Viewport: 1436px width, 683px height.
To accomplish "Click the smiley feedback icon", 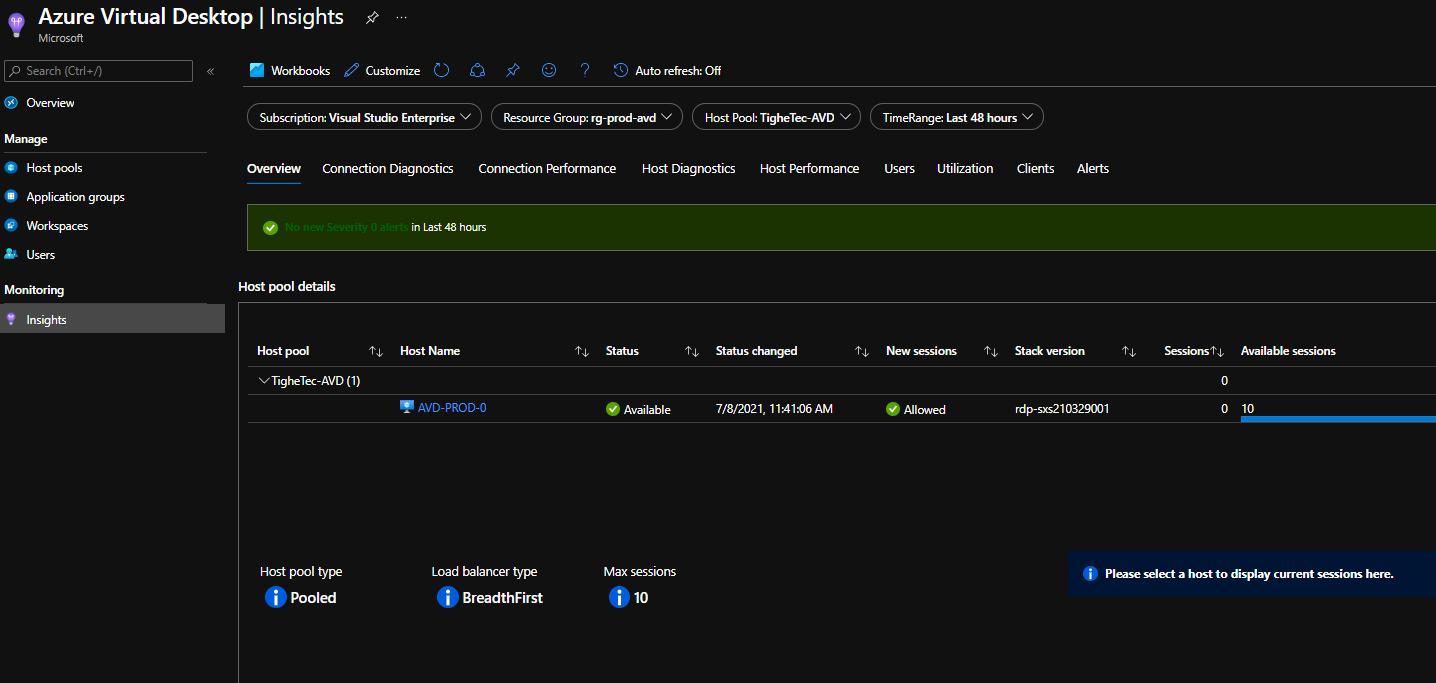I will pos(548,70).
